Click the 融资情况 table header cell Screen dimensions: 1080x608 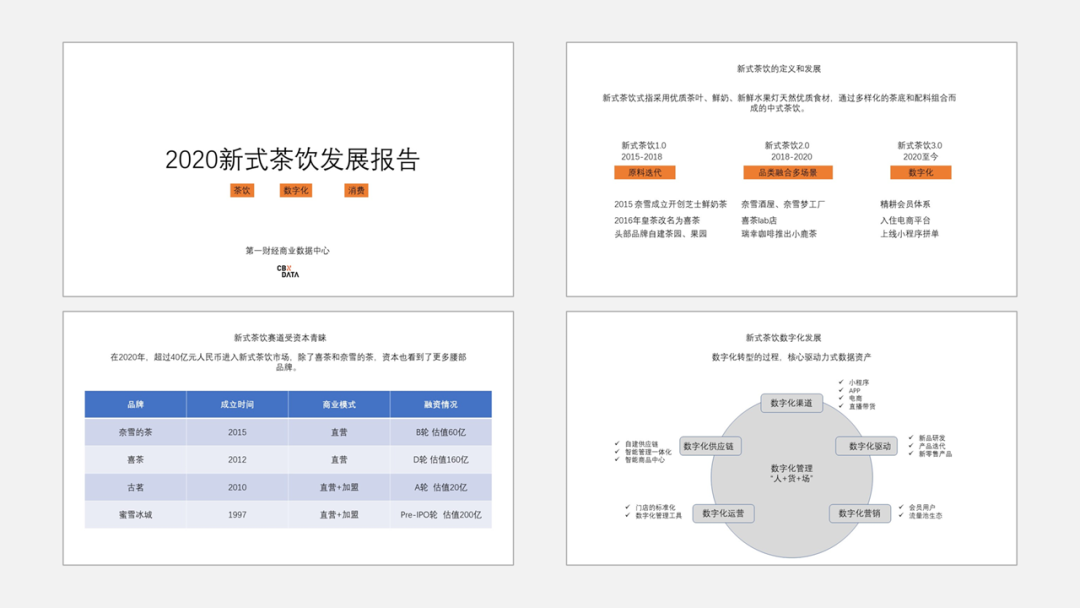441,404
